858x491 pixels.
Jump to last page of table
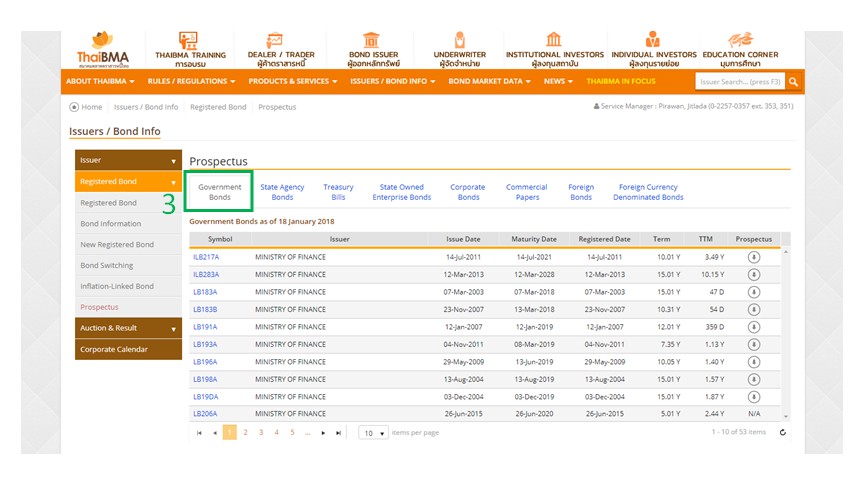coord(339,433)
